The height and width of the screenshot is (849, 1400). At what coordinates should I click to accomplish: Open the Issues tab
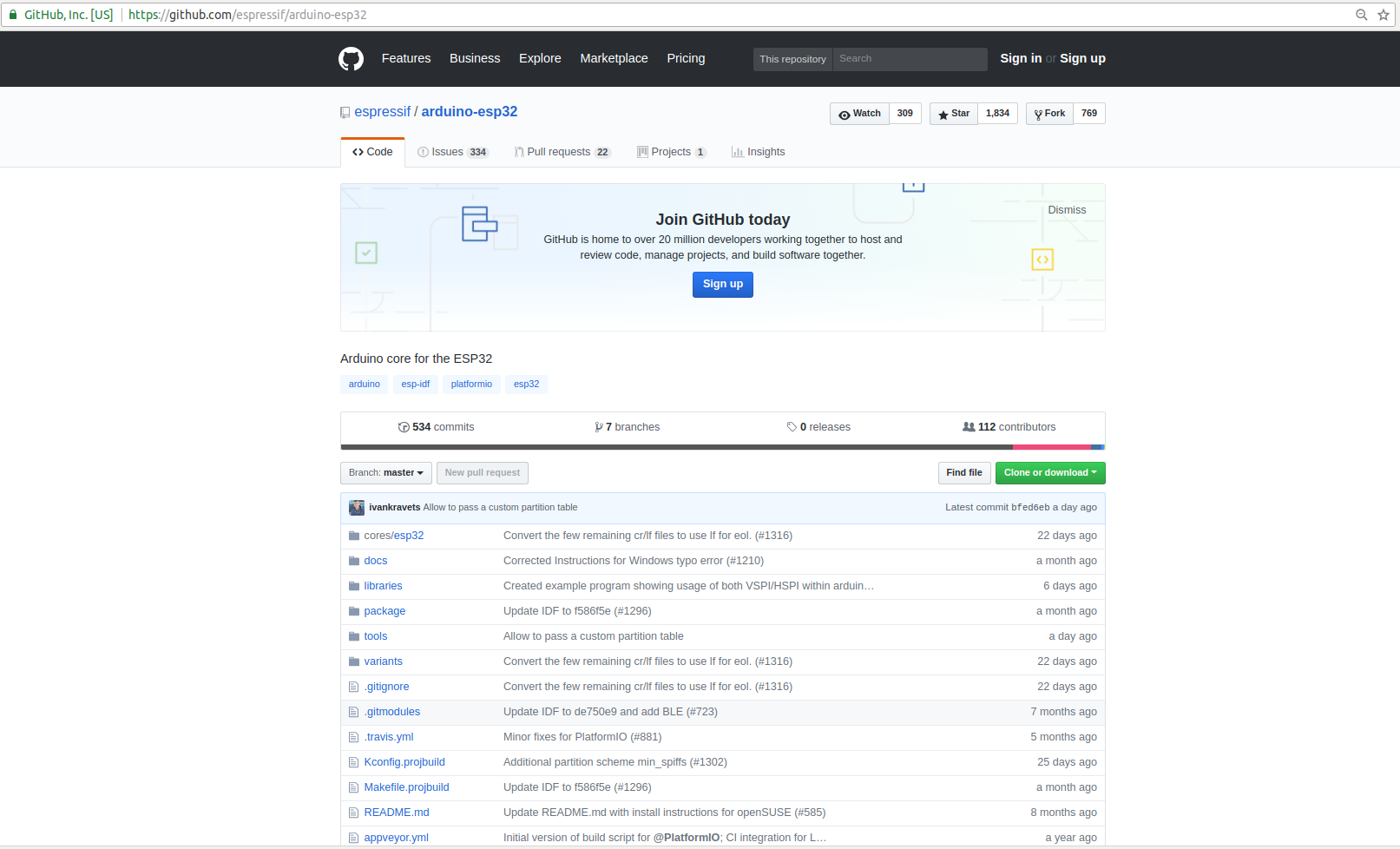453,152
